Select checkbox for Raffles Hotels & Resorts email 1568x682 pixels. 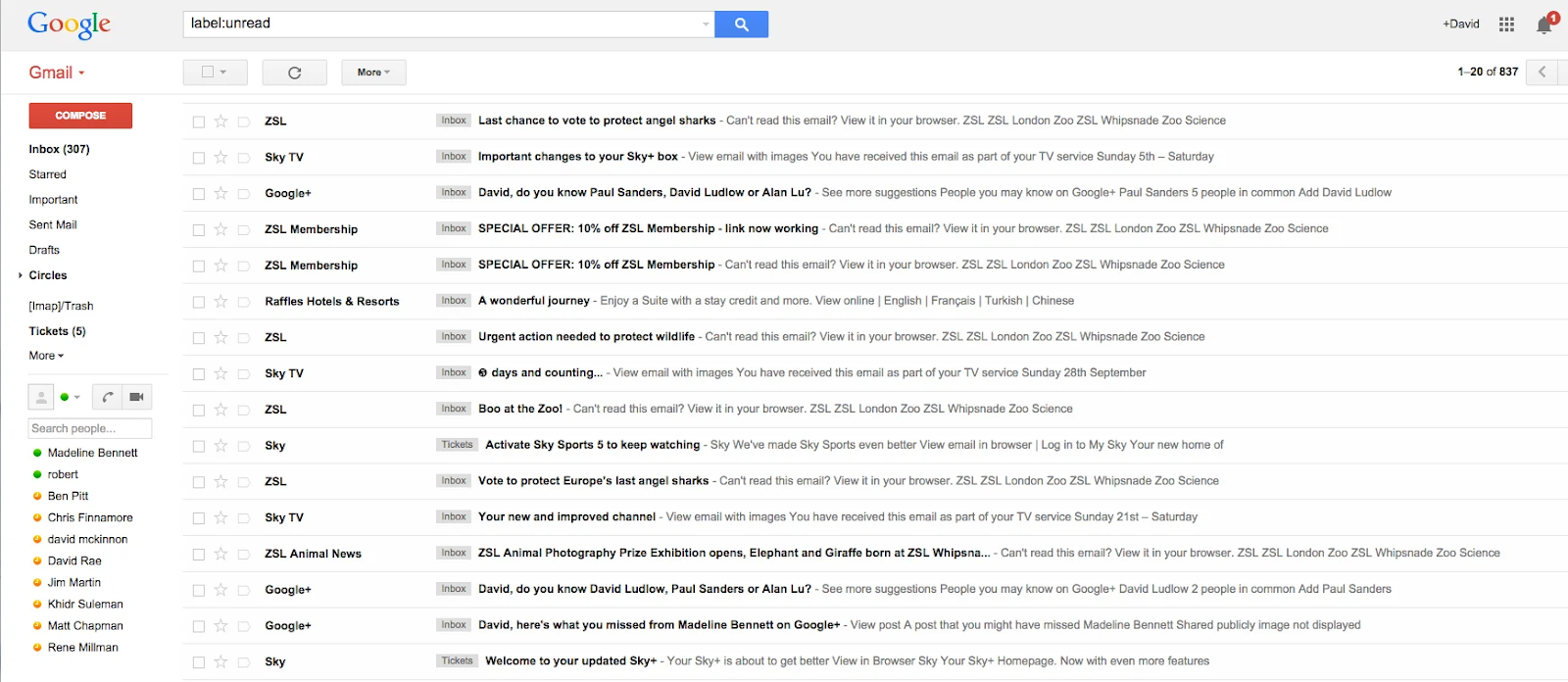pyautogui.click(x=199, y=302)
